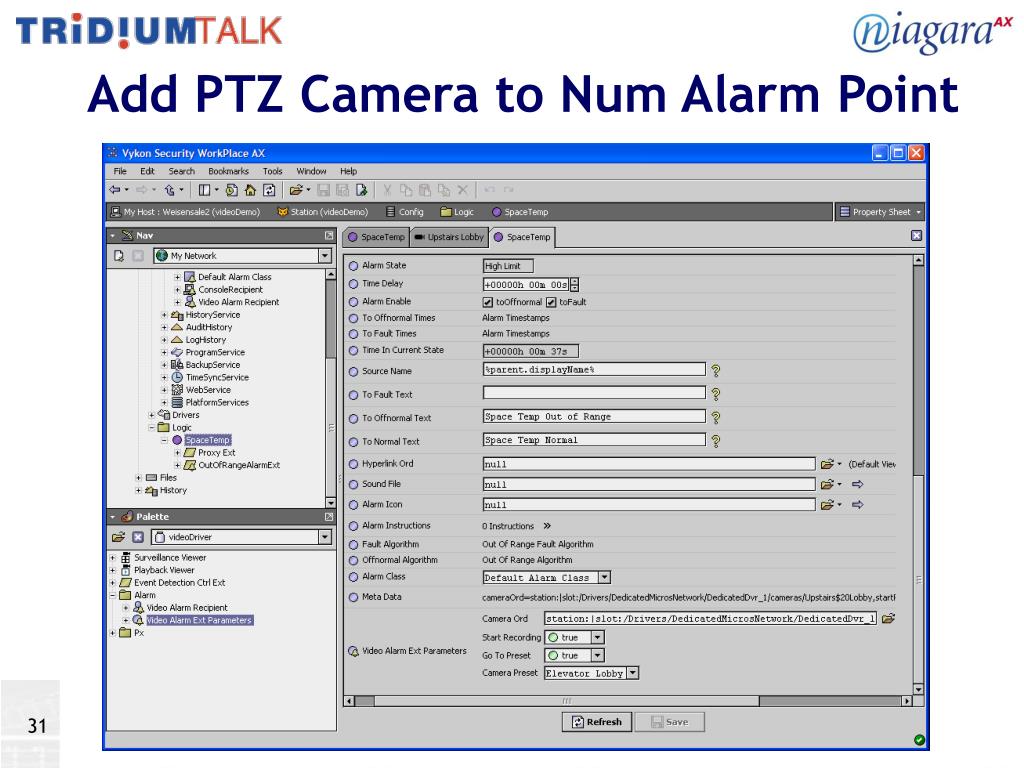This screenshot has height=768, width=1024.
Task: Expand the Alarm Instructions chevron
Action: point(547,526)
